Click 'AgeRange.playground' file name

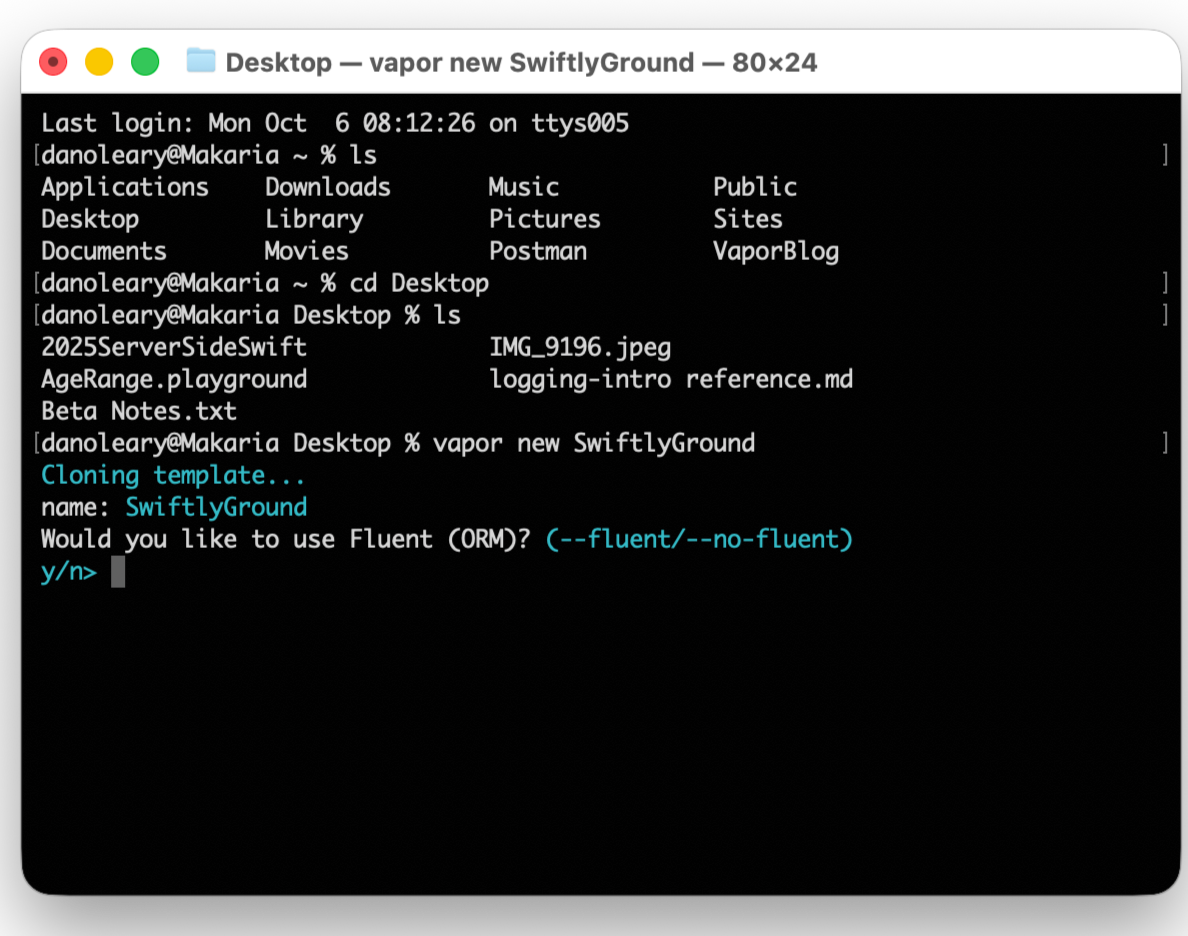[x=174, y=380]
